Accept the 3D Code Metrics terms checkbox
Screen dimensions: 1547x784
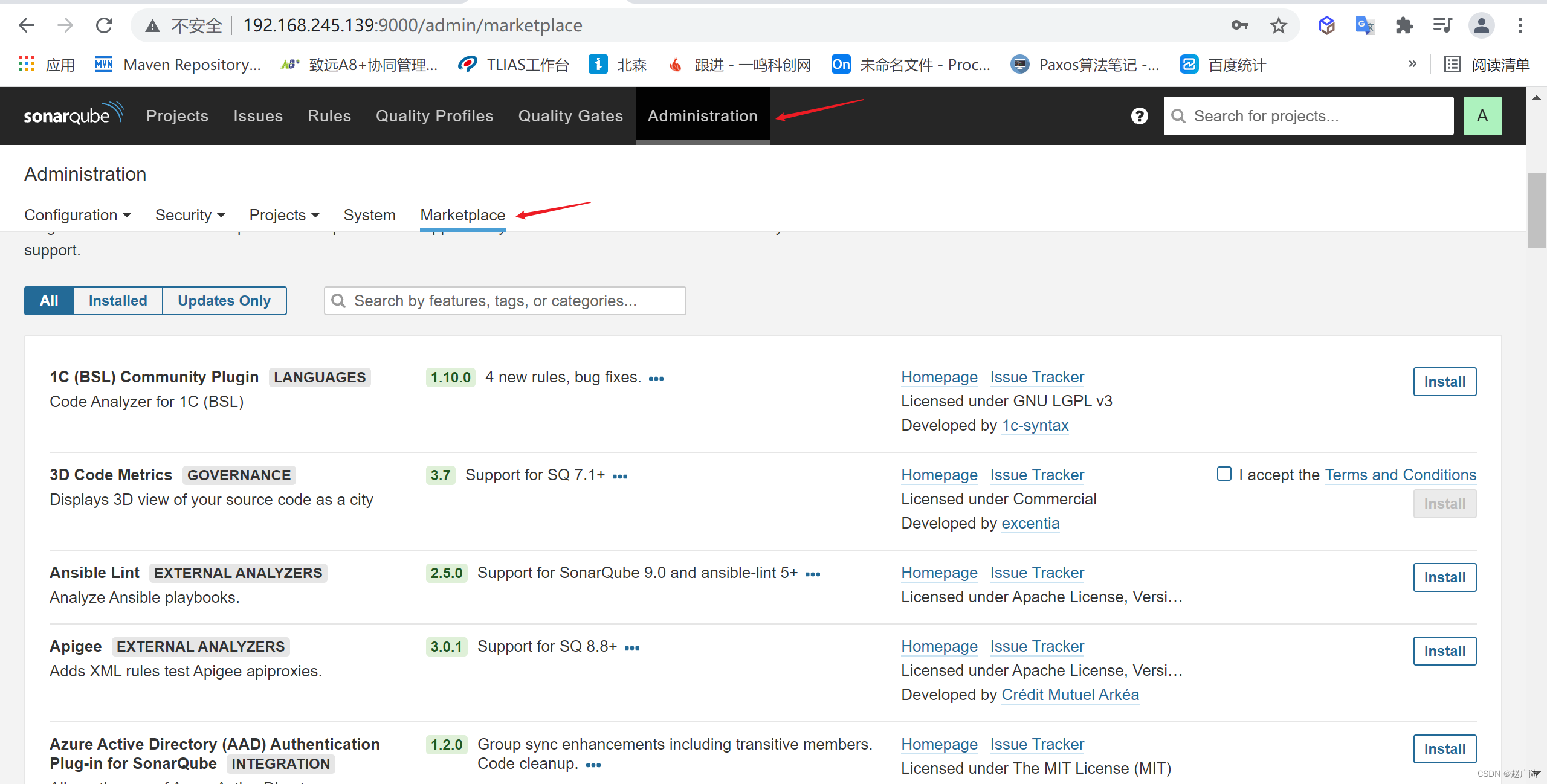(1224, 474)
